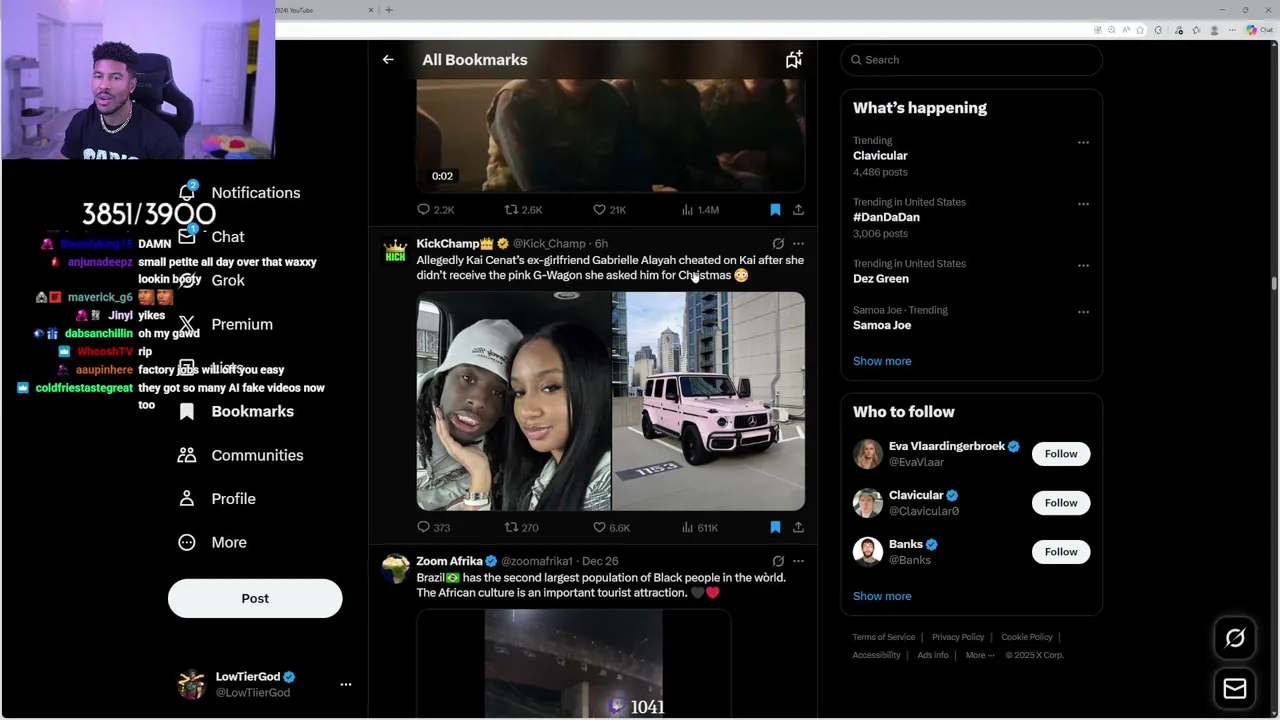Open Grok actions on KickChamp post
Screen dimensions: 1280x720
coord(778,244)
